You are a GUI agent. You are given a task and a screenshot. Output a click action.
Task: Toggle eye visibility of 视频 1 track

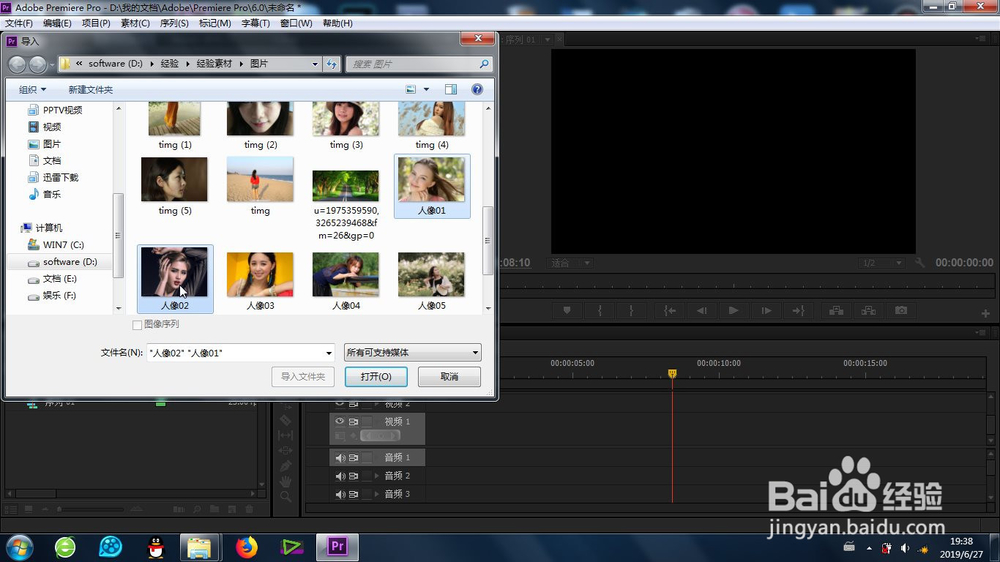tap(340, 421)
